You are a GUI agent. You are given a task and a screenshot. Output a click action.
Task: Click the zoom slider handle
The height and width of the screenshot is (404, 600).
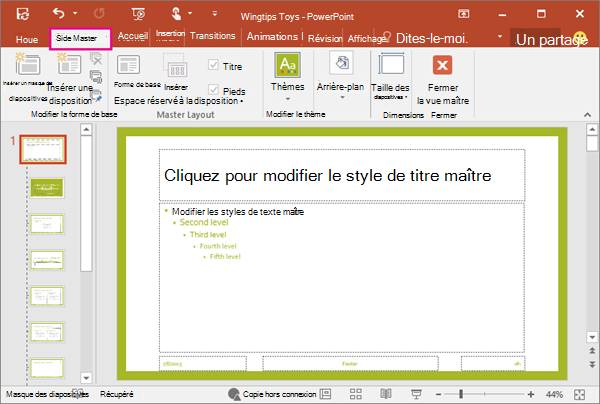tap(461, 394)
